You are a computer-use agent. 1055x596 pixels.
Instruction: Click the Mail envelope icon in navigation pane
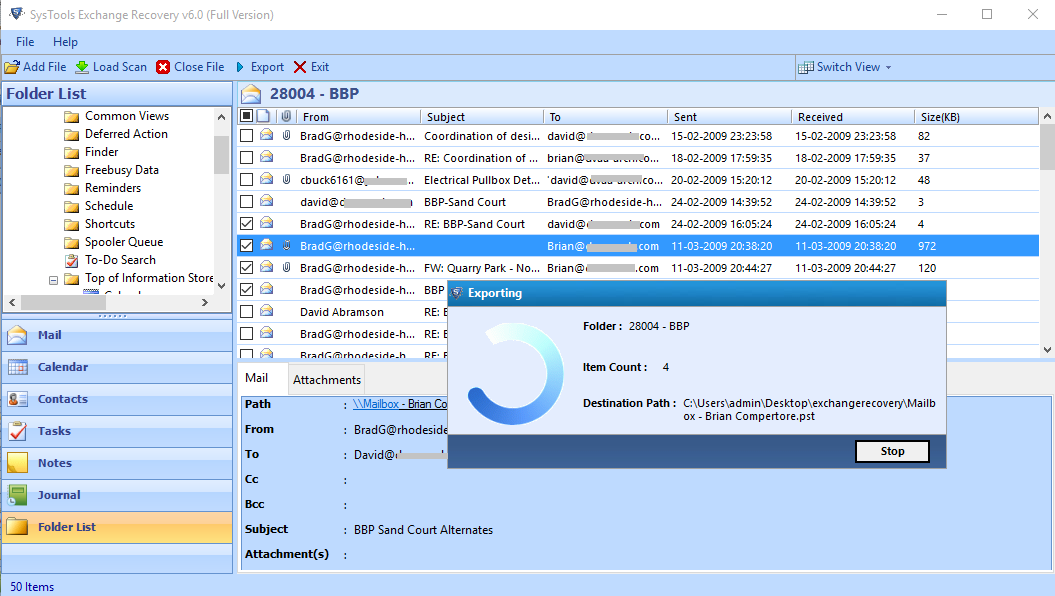tap(17, 335)
